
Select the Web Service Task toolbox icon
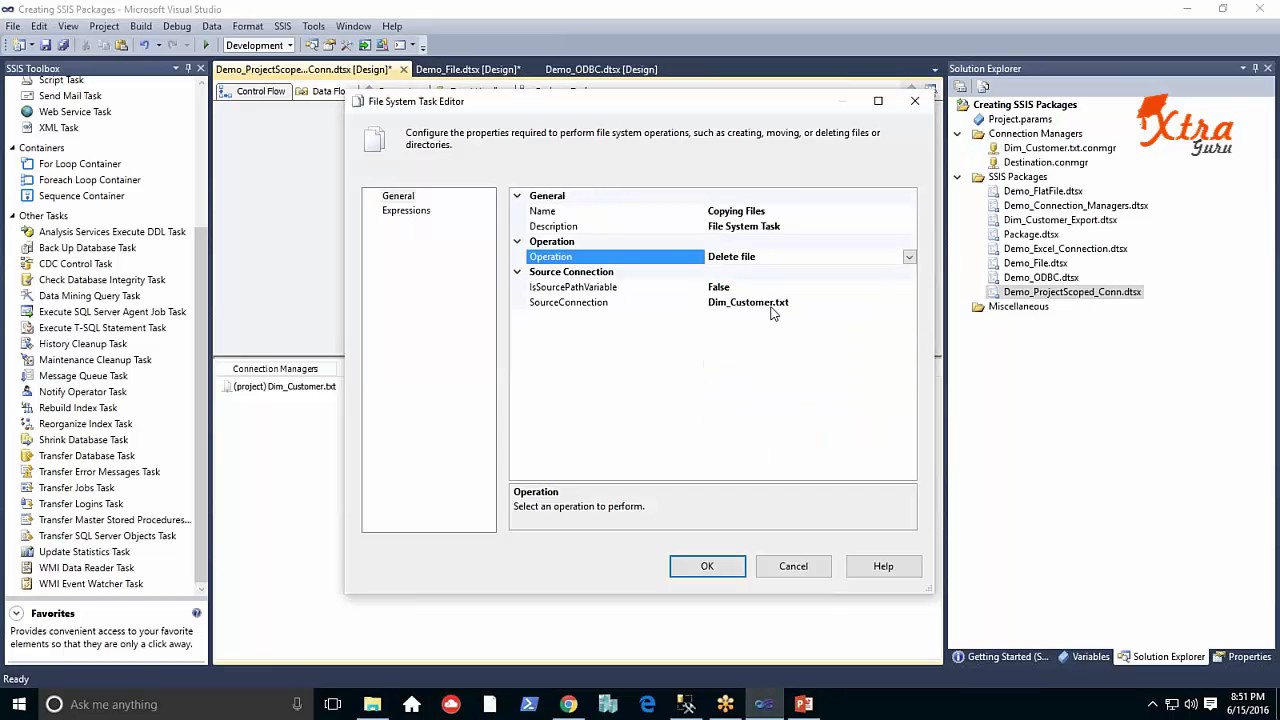click(27, 112)
